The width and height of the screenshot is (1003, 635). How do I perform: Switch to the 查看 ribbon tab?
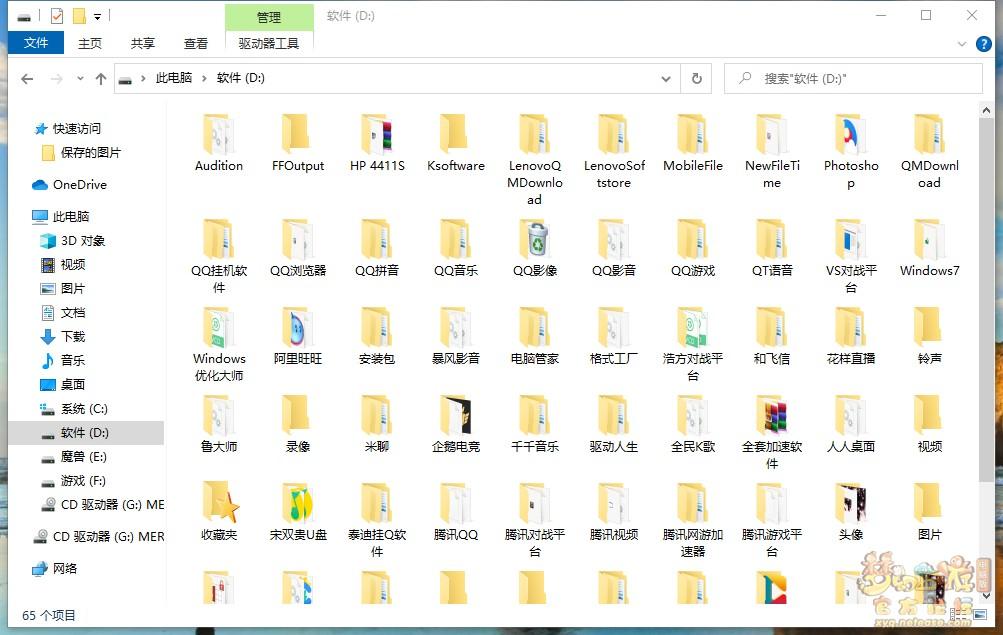(196, 43)
